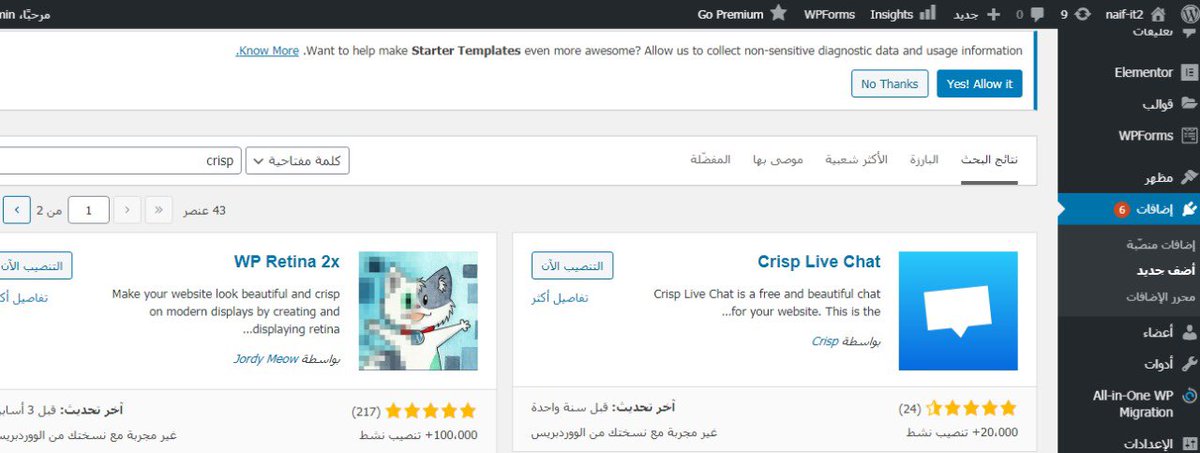1200x453 pixels.
Task: Expand the keyword search type dropdown
Action: coord(298,160)
